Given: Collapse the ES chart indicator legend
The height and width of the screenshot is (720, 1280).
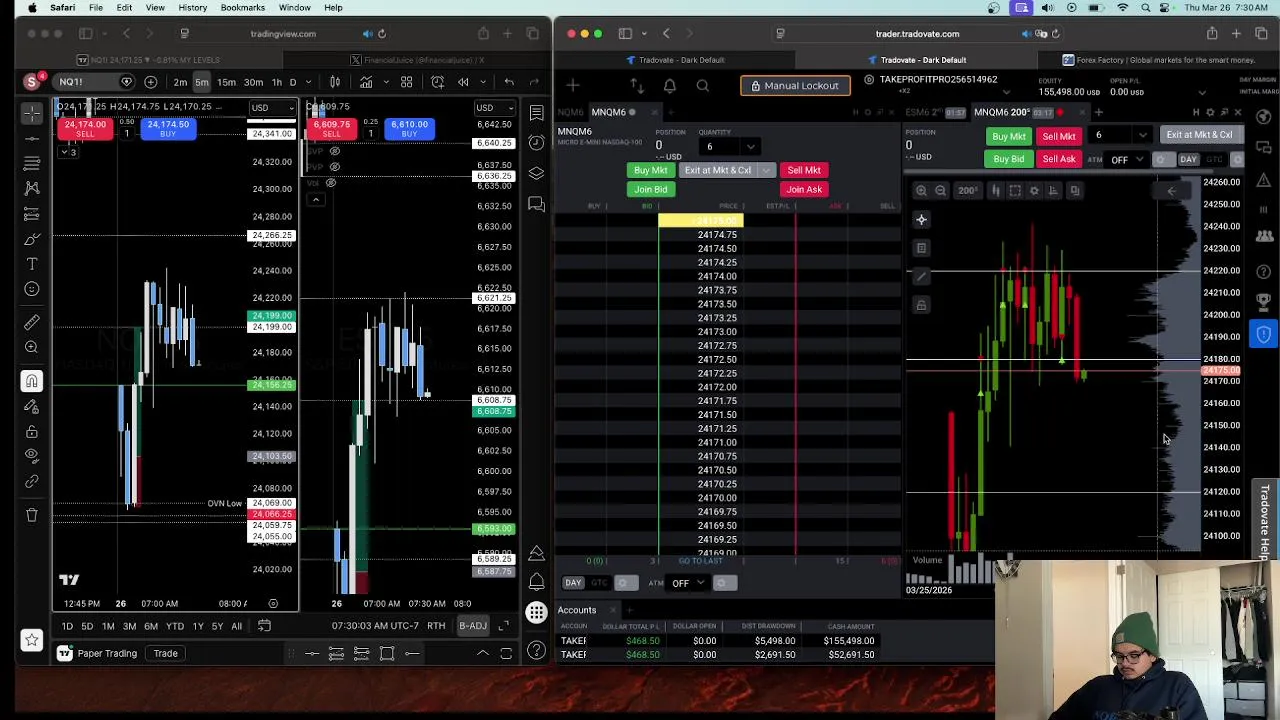Looking at the screenshot, I should point(315,199).
